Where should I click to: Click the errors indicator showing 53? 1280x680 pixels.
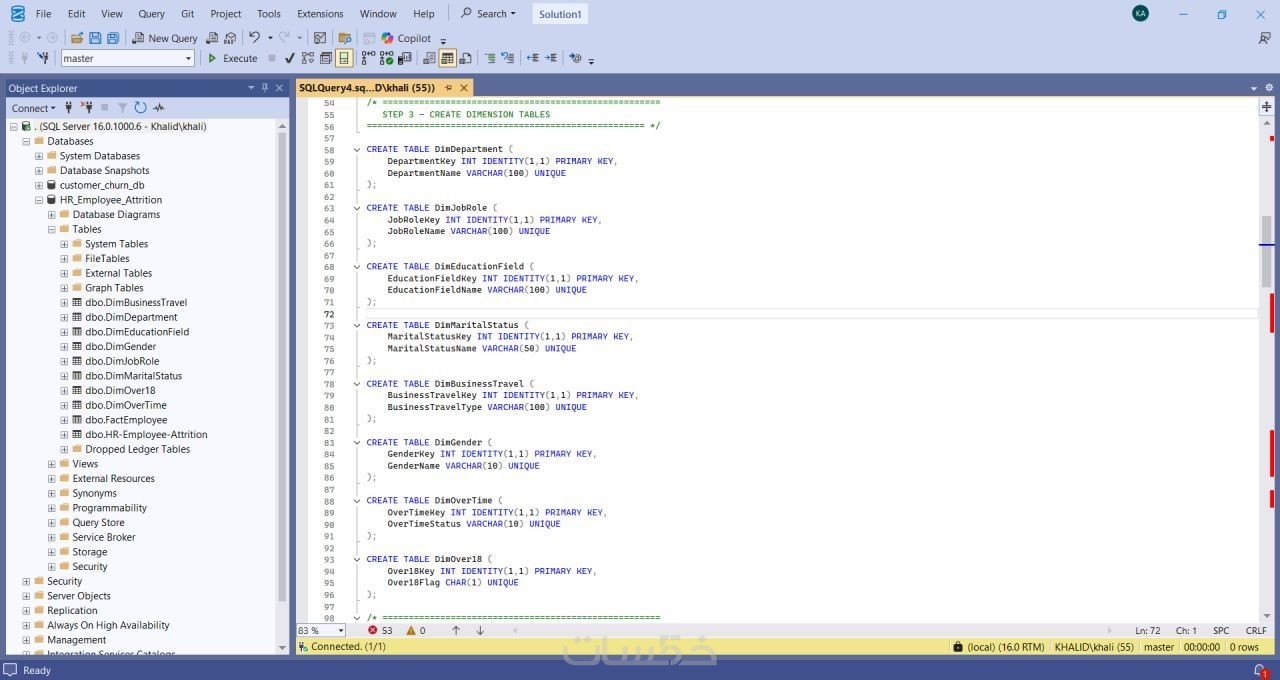point(380,631)
